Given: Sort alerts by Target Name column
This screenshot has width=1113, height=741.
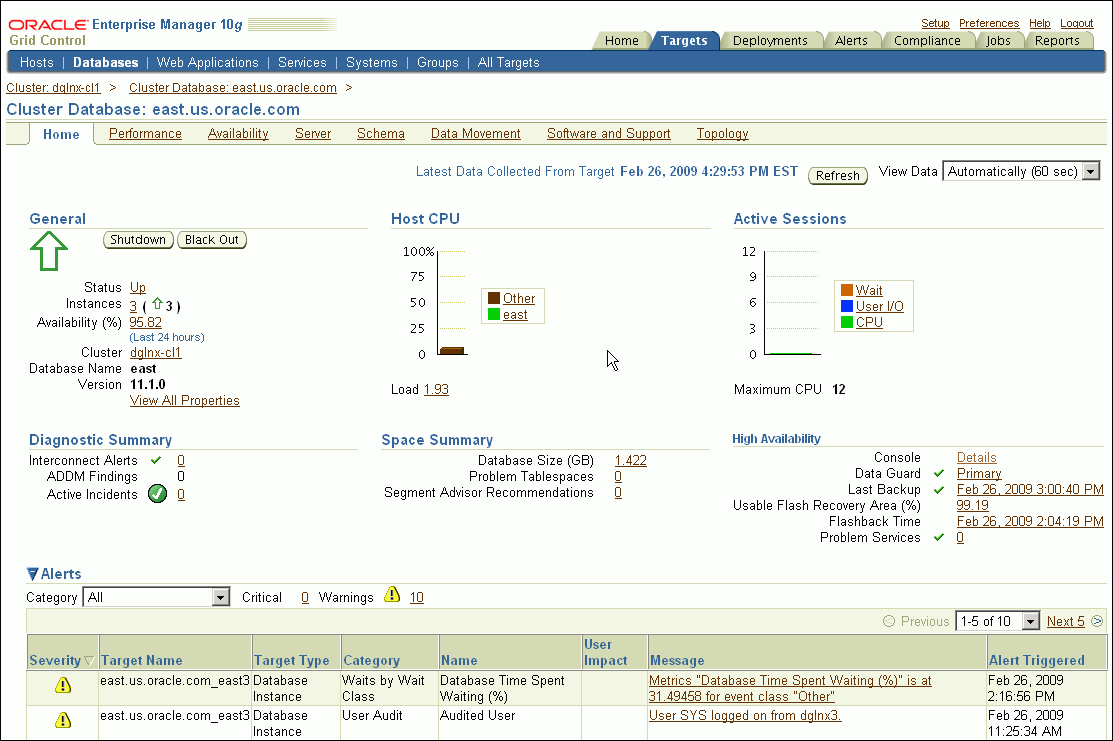Looking at the screenshot, I should 141,660.
